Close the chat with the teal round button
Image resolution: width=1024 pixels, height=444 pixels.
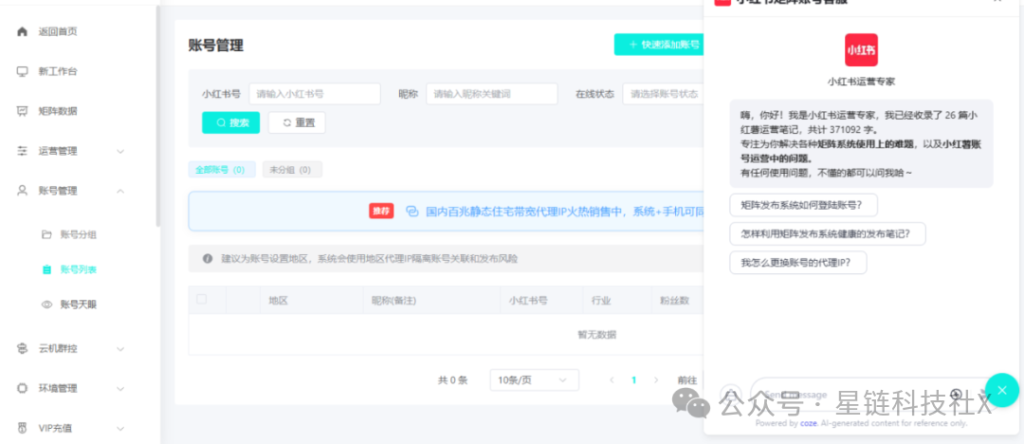coord(1002,390)
